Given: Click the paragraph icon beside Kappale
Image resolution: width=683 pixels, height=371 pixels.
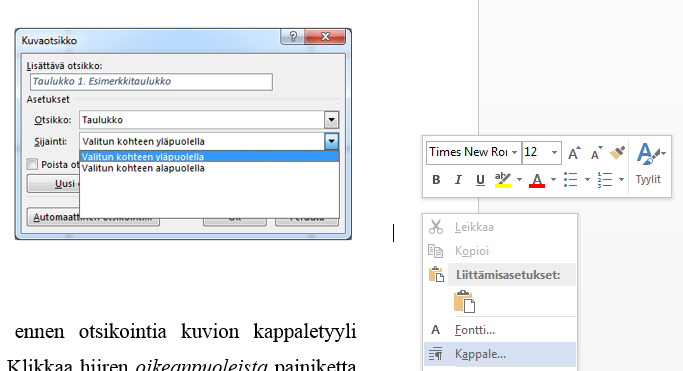Looking at the screenshot, I should [436, 354].
